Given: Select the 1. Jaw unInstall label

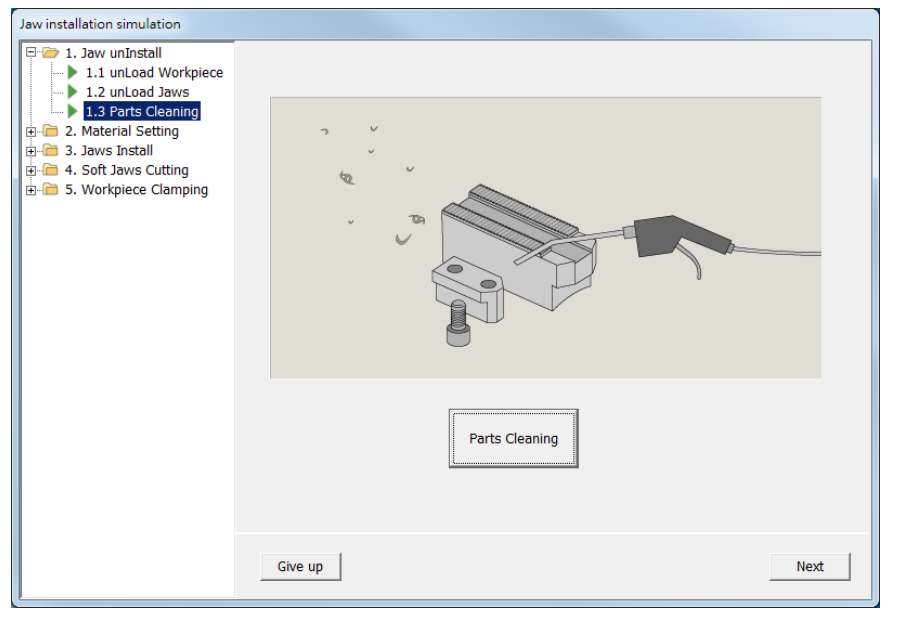Looking at the screenshot, I should [x=113, y=53].
